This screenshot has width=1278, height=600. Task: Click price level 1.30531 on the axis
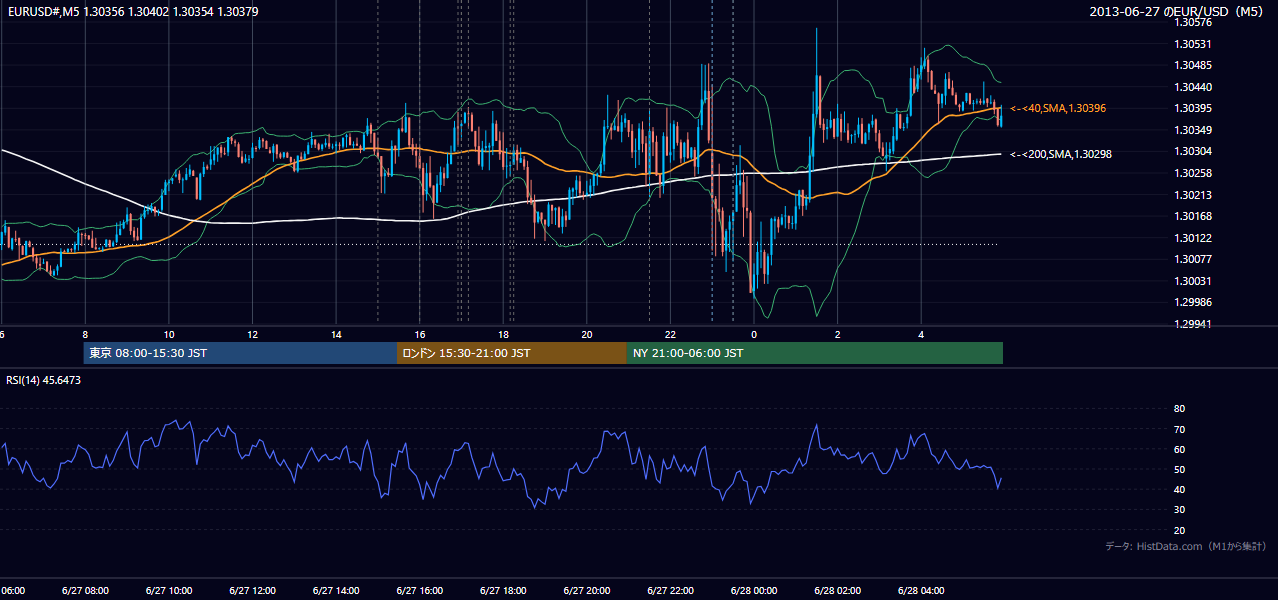(1193, 44)
